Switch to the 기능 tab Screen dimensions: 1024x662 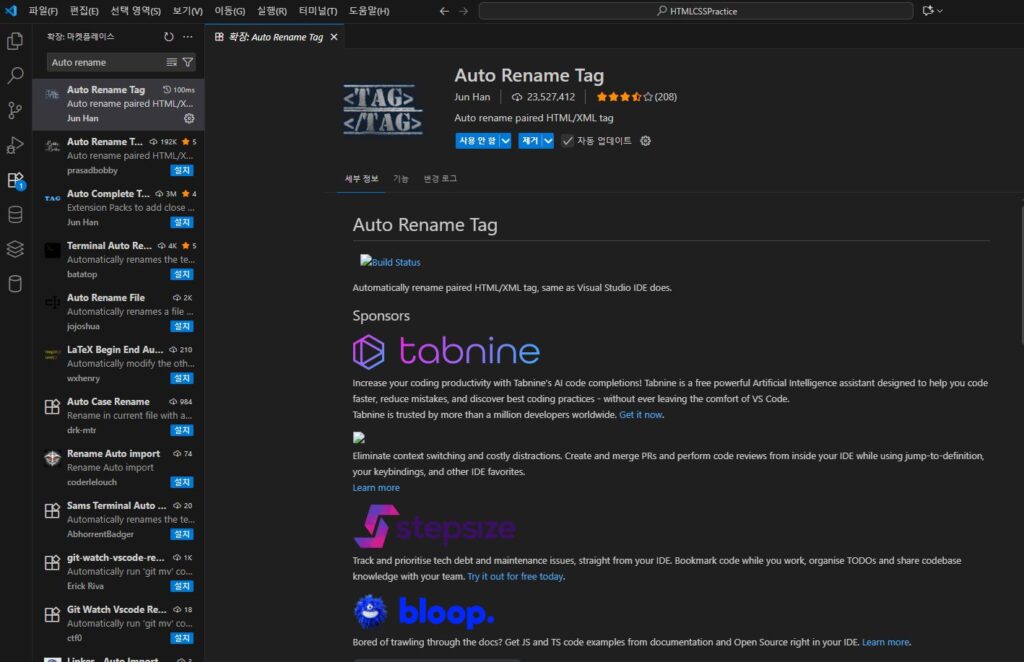[402, 179]
